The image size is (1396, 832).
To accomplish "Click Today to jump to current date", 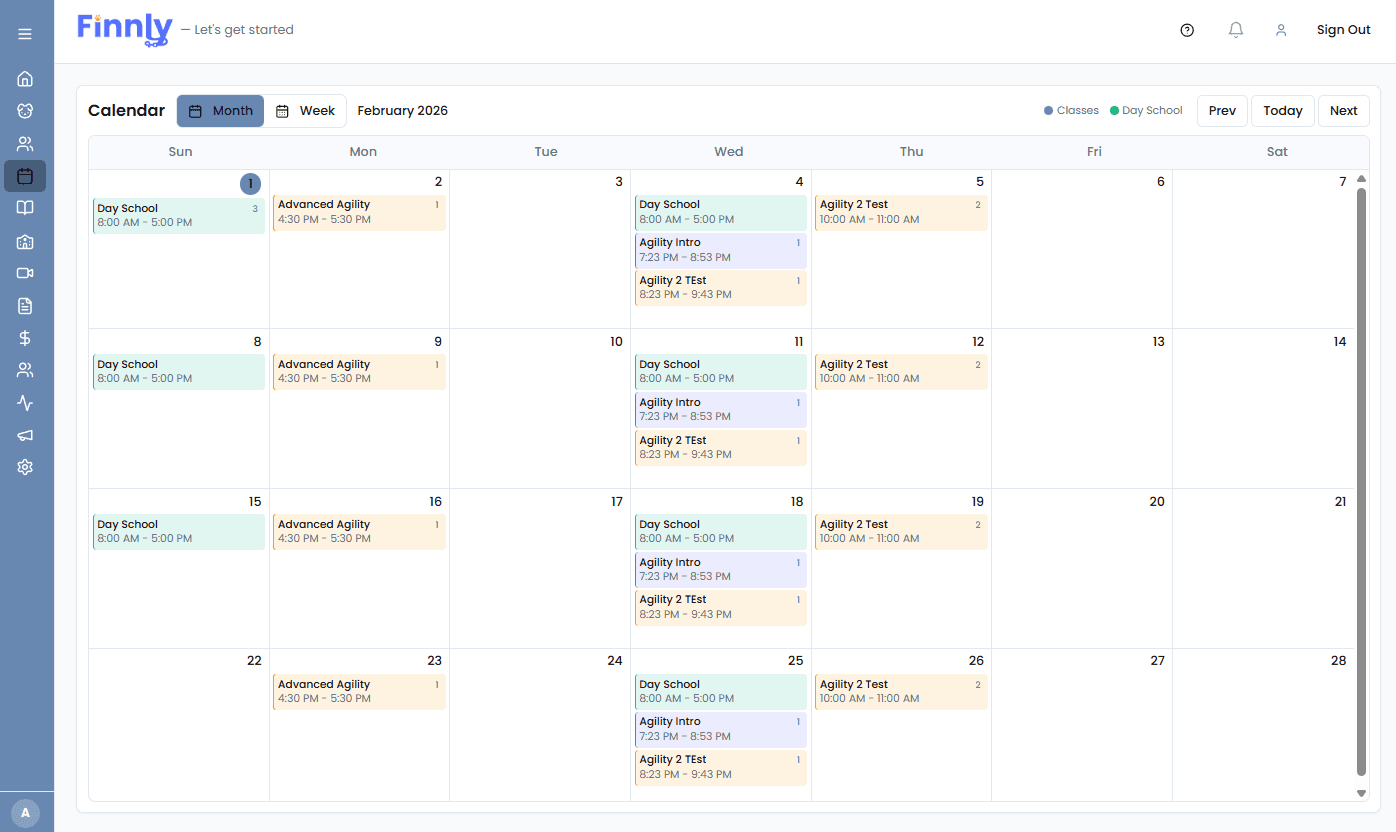I will point(1283,110).
